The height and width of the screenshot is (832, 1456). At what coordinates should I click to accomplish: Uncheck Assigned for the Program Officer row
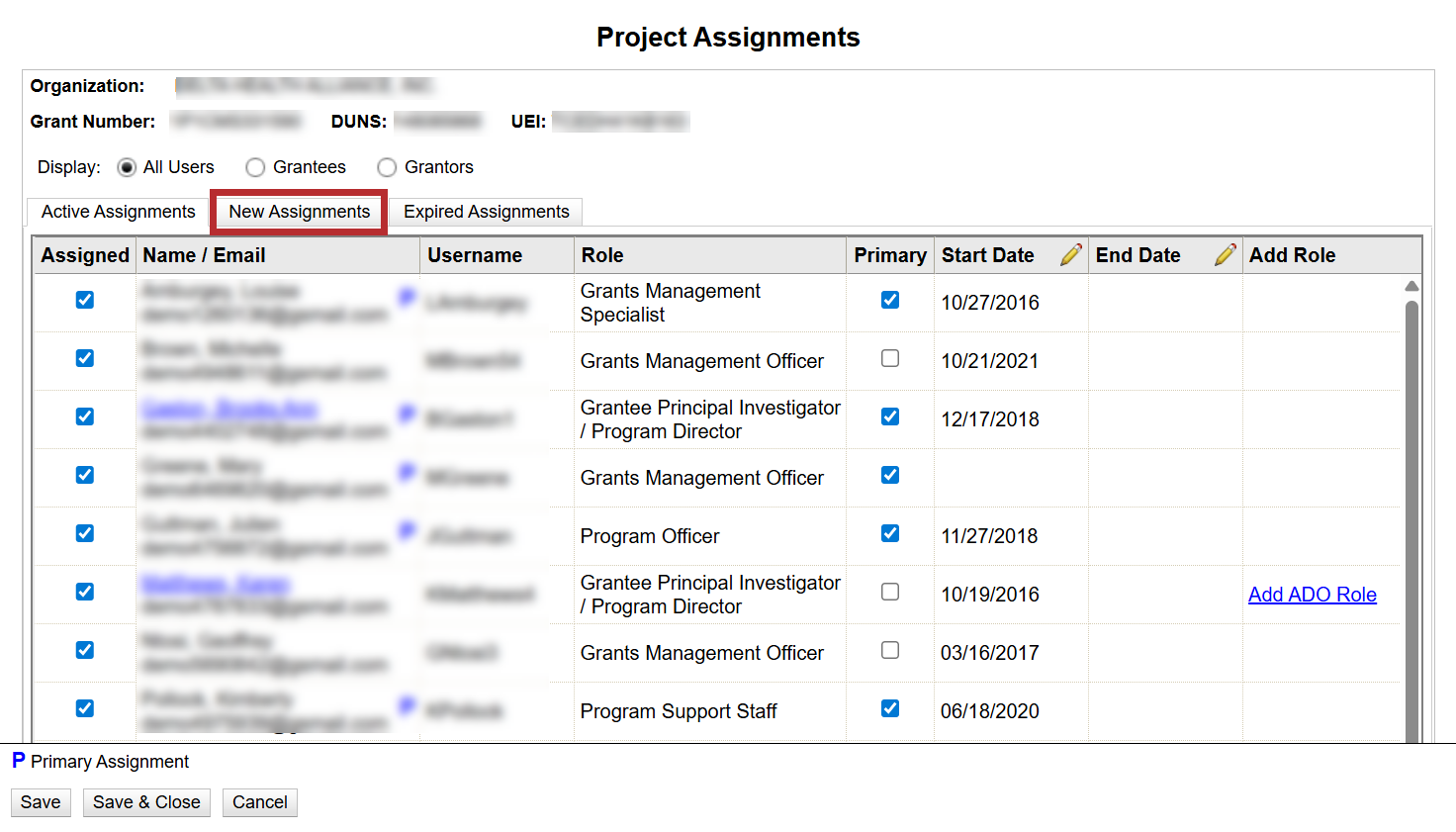[85, 533]
